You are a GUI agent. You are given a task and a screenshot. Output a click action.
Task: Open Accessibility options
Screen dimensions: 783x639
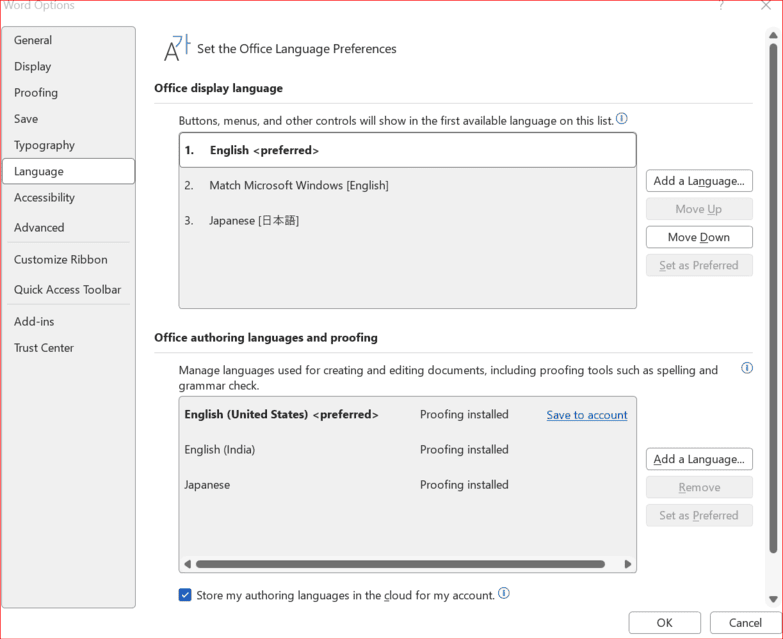pos(68,198)
